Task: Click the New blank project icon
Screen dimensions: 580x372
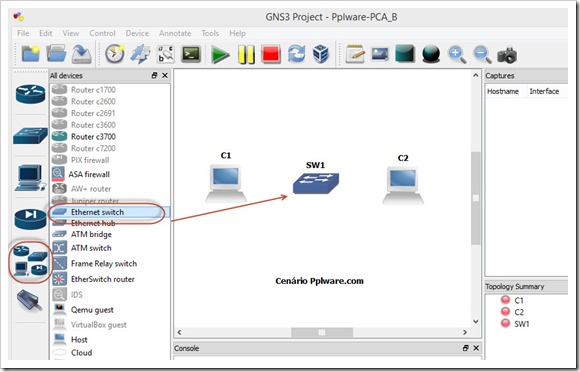Action: 30,54
